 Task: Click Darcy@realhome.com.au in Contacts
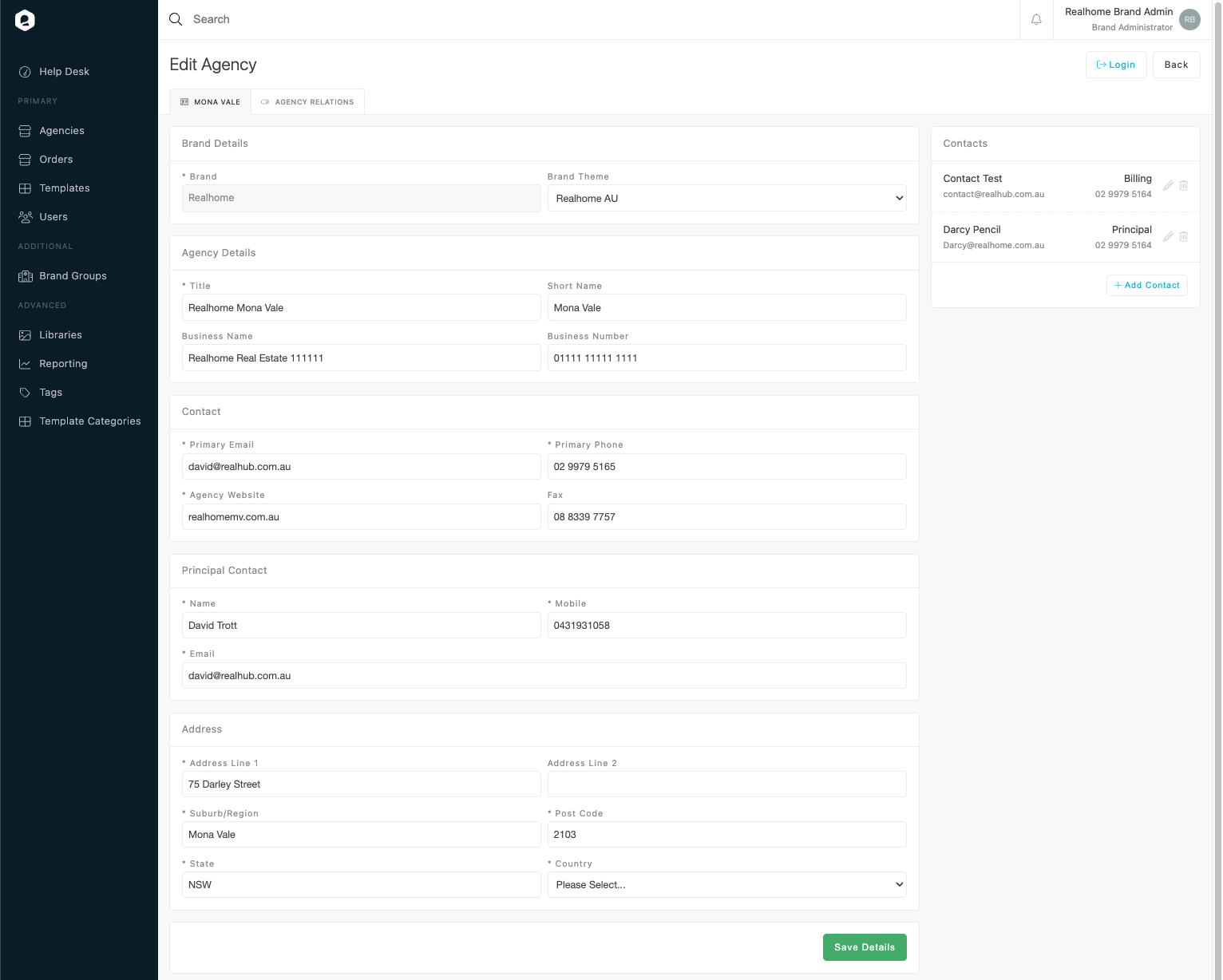click(x=993, y=246)
